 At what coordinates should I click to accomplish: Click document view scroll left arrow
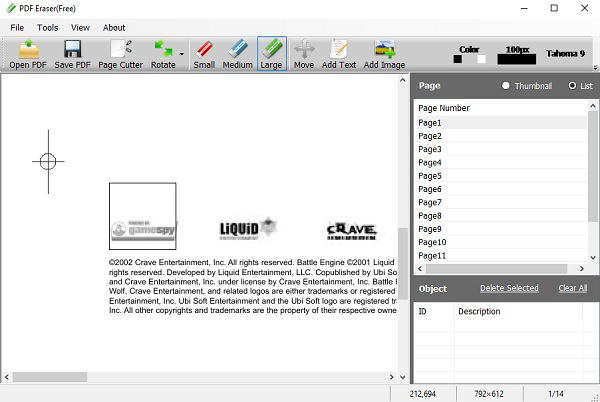pos(7,377)
